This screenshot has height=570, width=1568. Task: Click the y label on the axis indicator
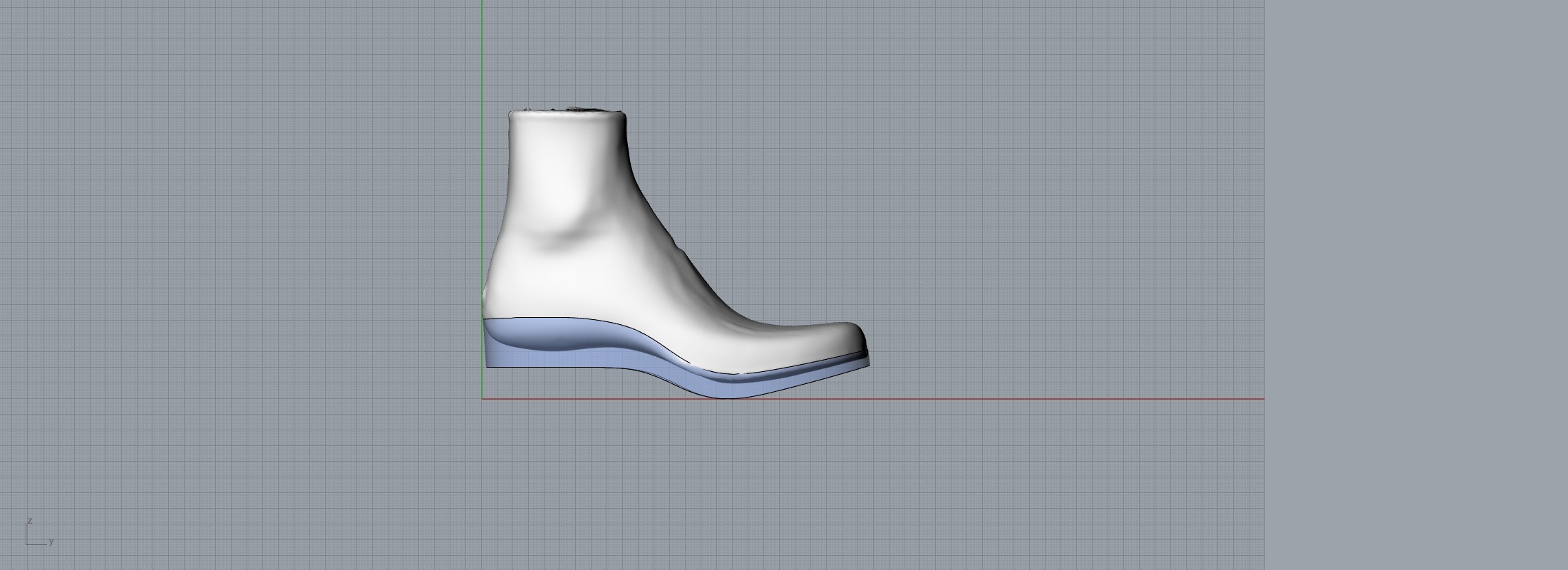pyautogui.click(x=51, y=541)
